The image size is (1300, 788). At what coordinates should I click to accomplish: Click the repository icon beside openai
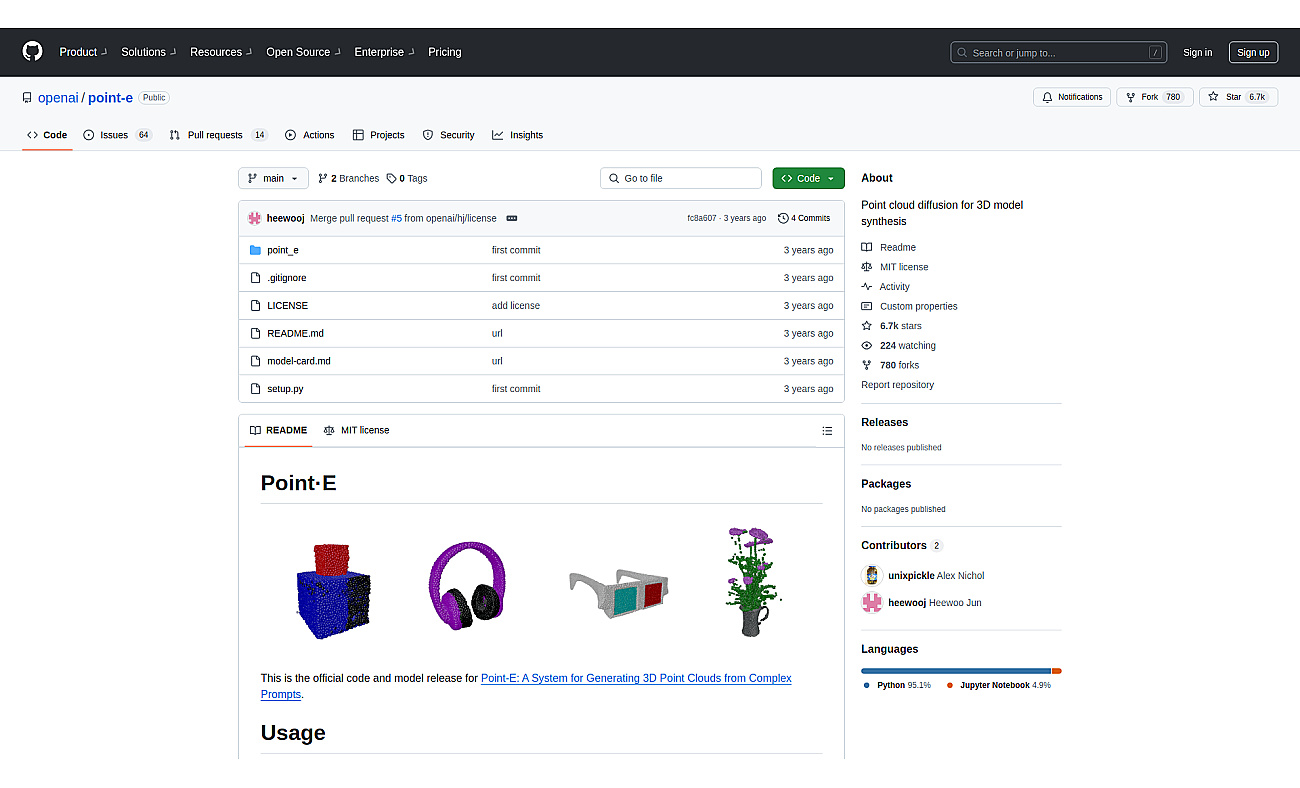(27, 98)
